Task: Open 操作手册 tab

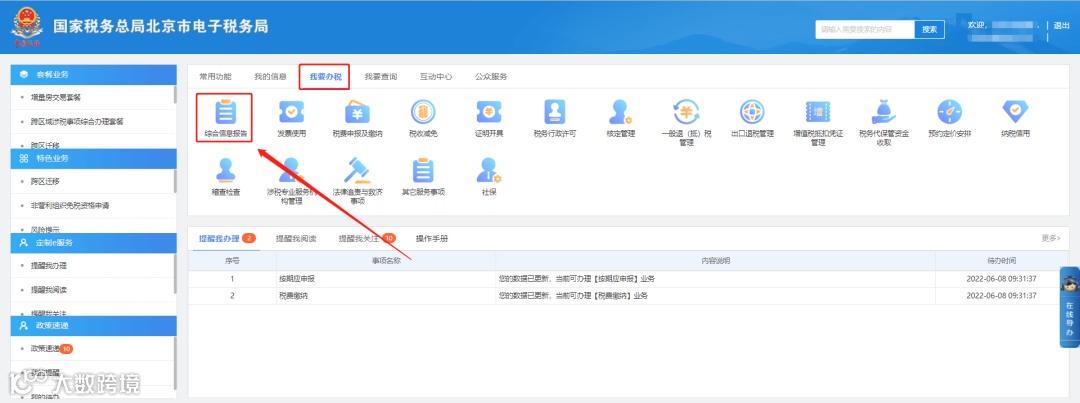Action: 432,238
